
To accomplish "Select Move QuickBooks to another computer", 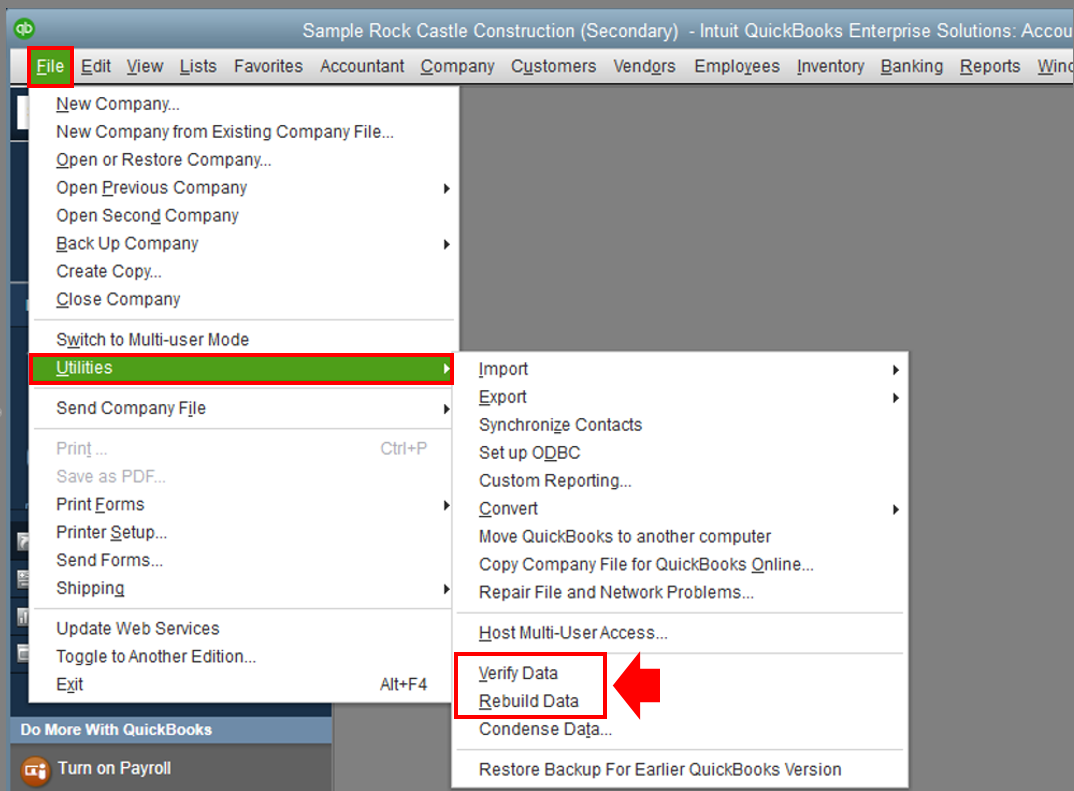I will 681,537.
